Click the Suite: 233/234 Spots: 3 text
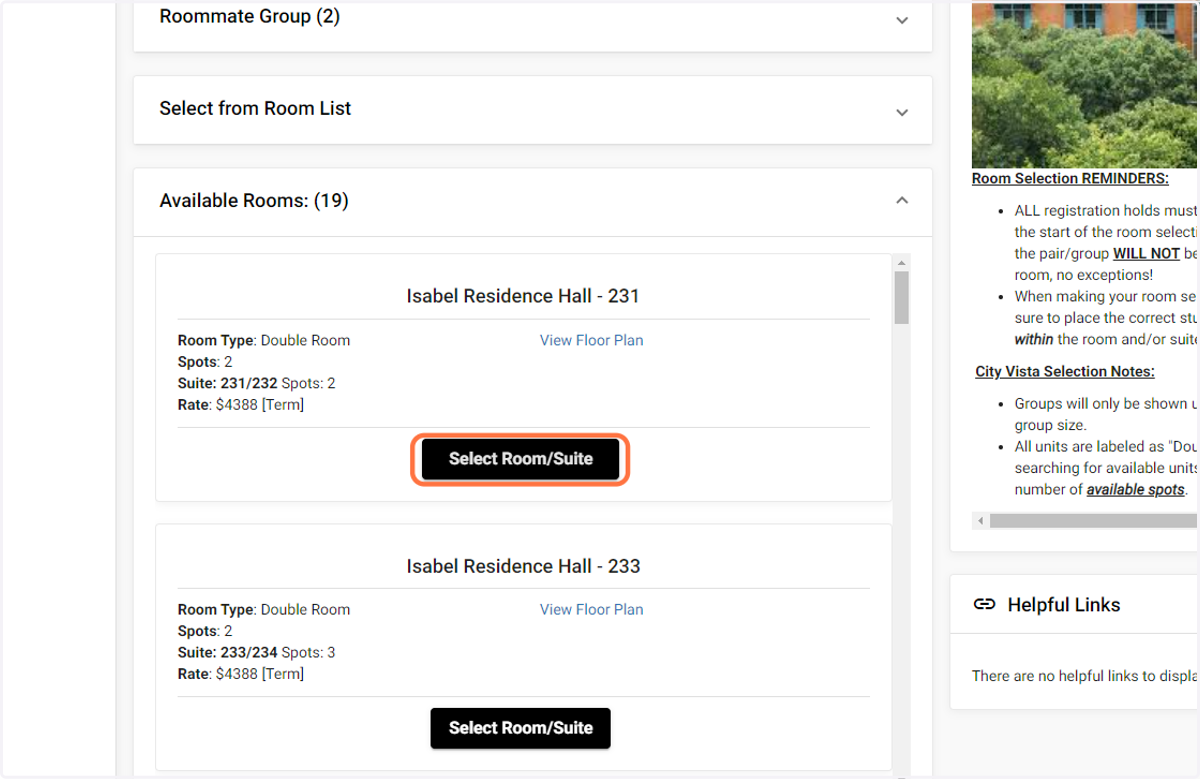 tap(257, 652)
